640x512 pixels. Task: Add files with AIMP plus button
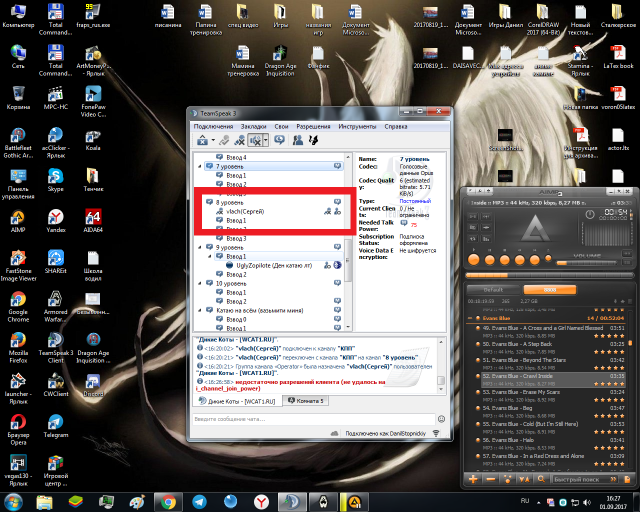pos(473,478)
